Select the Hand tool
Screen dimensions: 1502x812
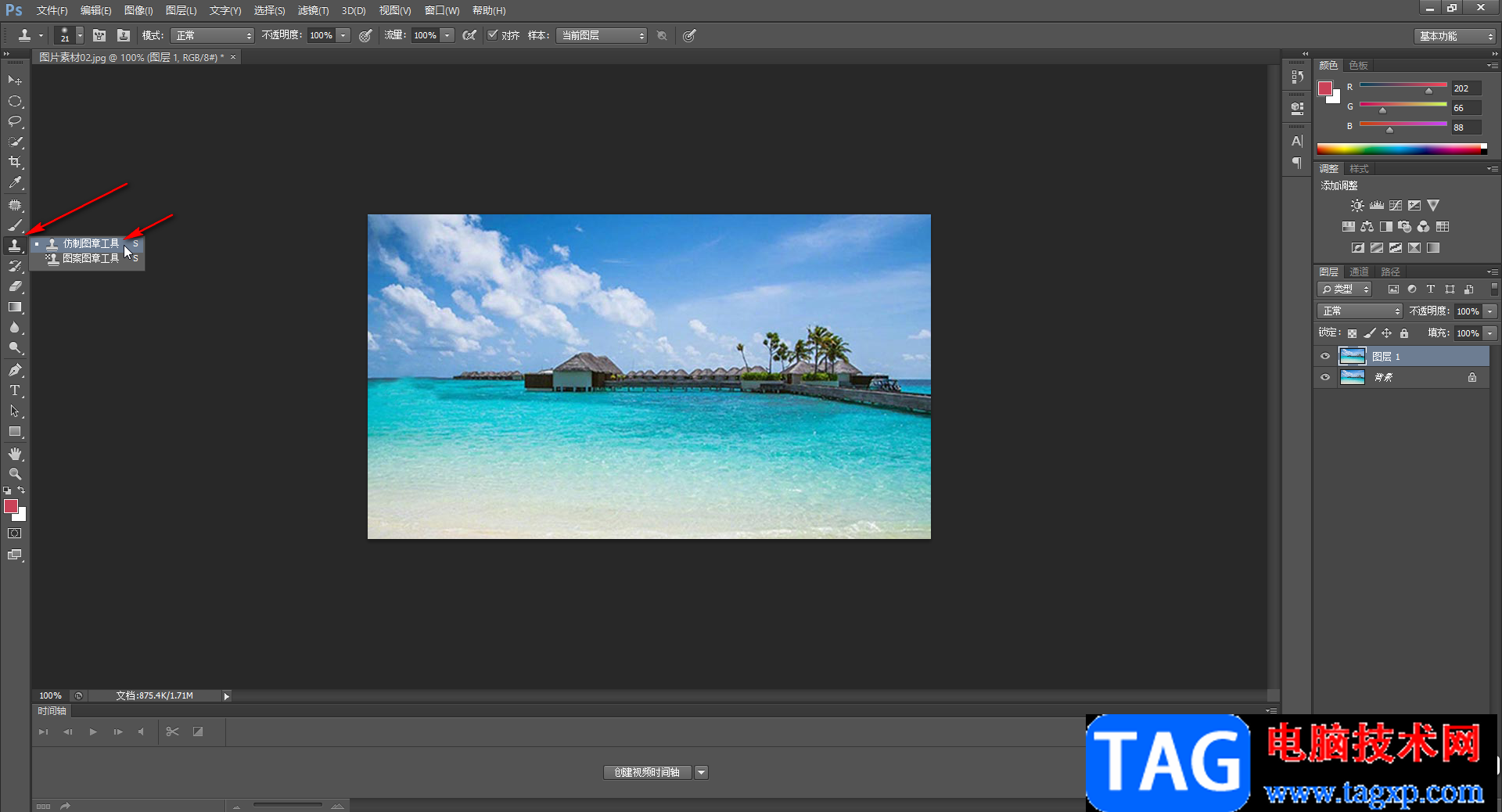15,454
